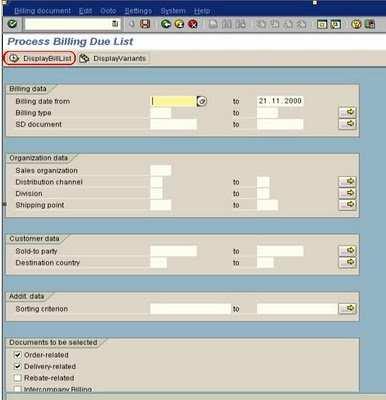Click the Billing date to field
The image size is (386, 400).
point(280,101)
